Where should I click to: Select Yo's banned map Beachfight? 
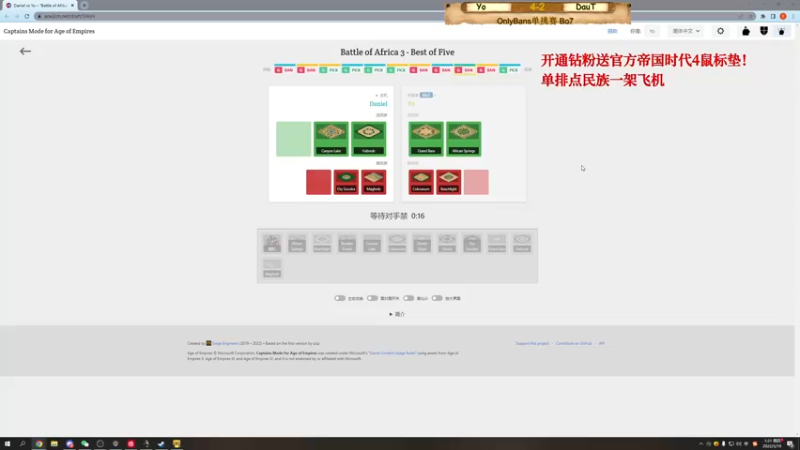[448, 182]
